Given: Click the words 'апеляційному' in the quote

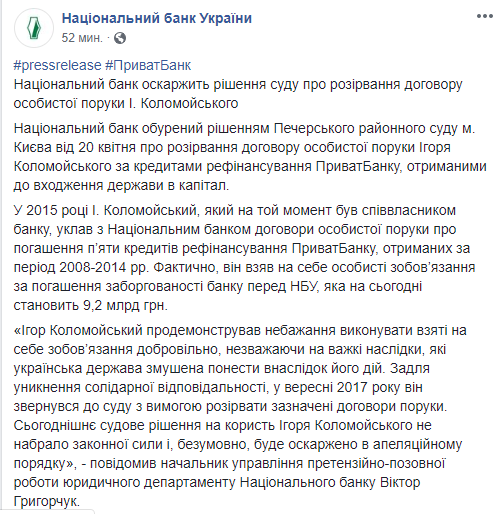Looking at the screenshot, I should click(417, 445).
